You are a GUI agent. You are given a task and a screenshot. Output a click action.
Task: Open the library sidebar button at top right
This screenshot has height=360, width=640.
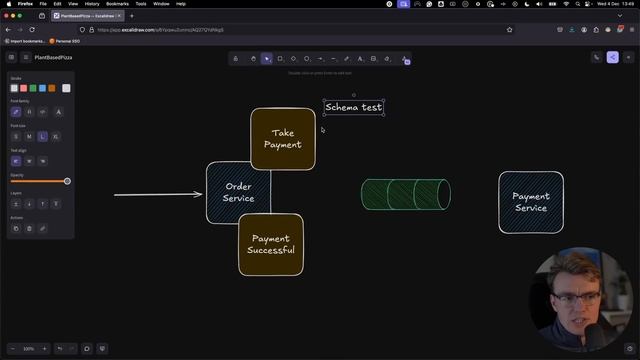click(x=629, y=58)
